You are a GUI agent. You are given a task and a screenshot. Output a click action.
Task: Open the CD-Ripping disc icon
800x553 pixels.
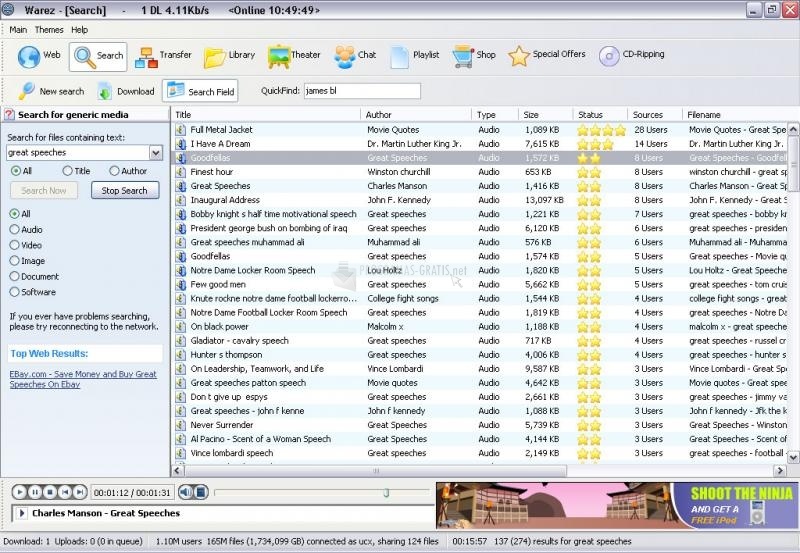click(609, 56)
